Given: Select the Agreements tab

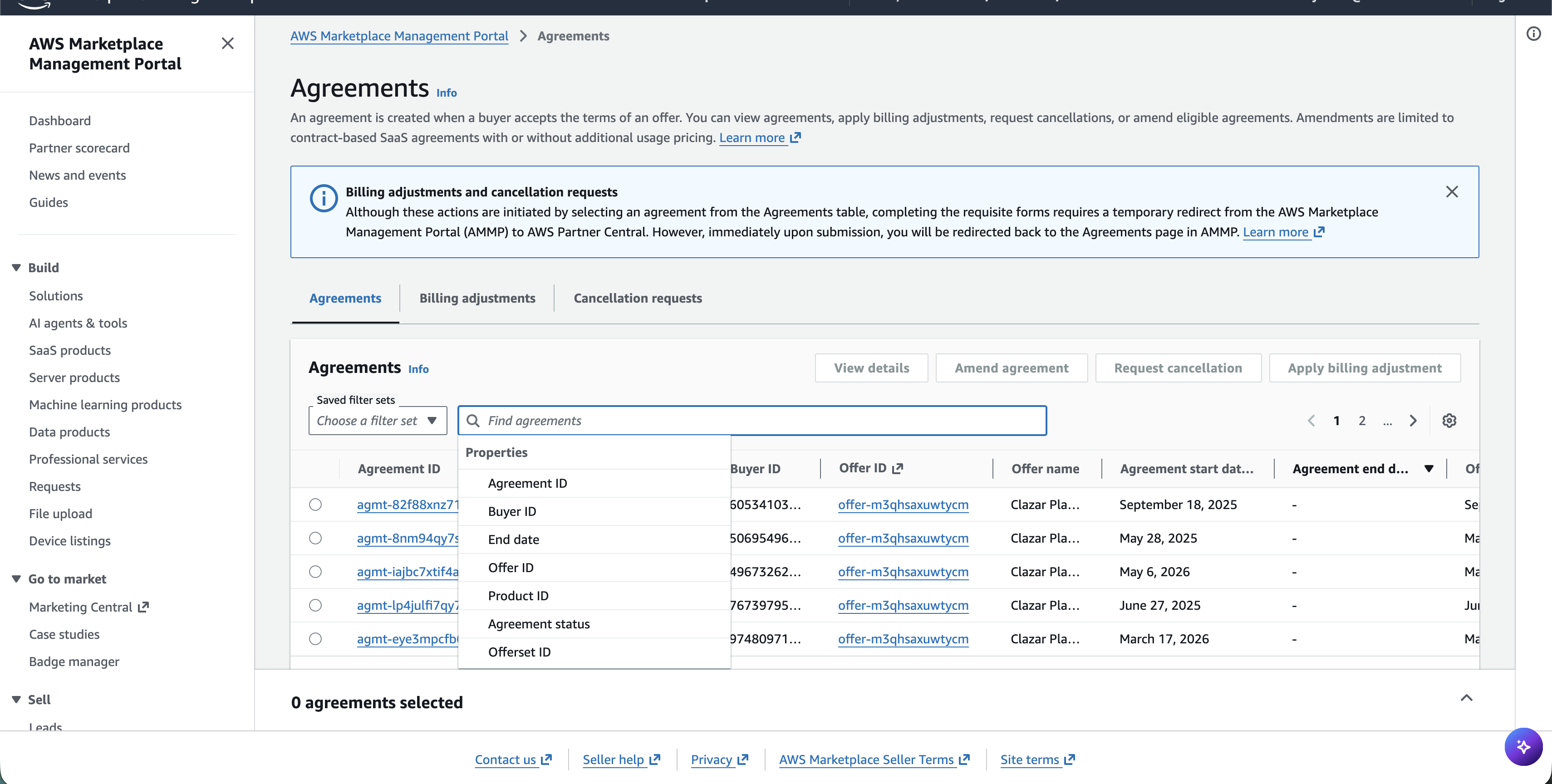Looking at the screenshot, I should click(x=345, y=298).
